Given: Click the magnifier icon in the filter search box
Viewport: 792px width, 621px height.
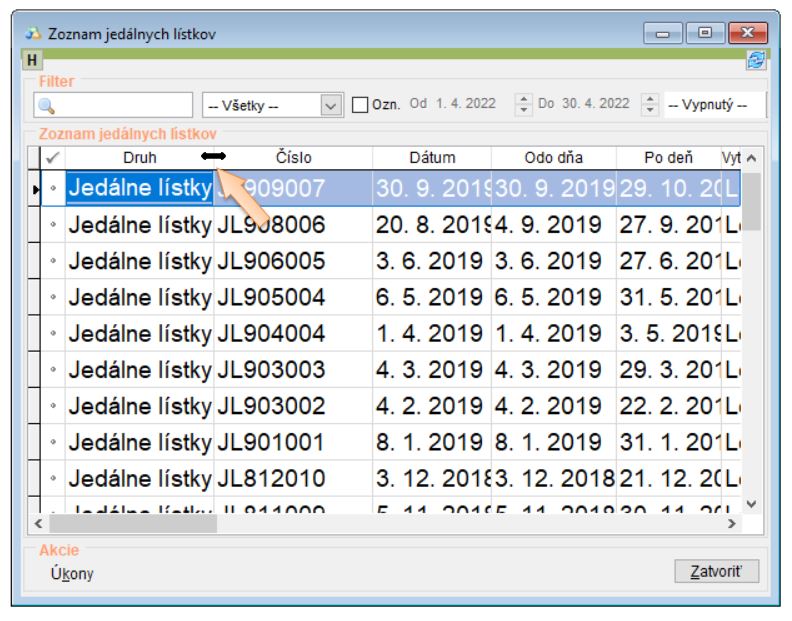Looking at the screenshot, I should pyautogui.click(x=46, y=104).
